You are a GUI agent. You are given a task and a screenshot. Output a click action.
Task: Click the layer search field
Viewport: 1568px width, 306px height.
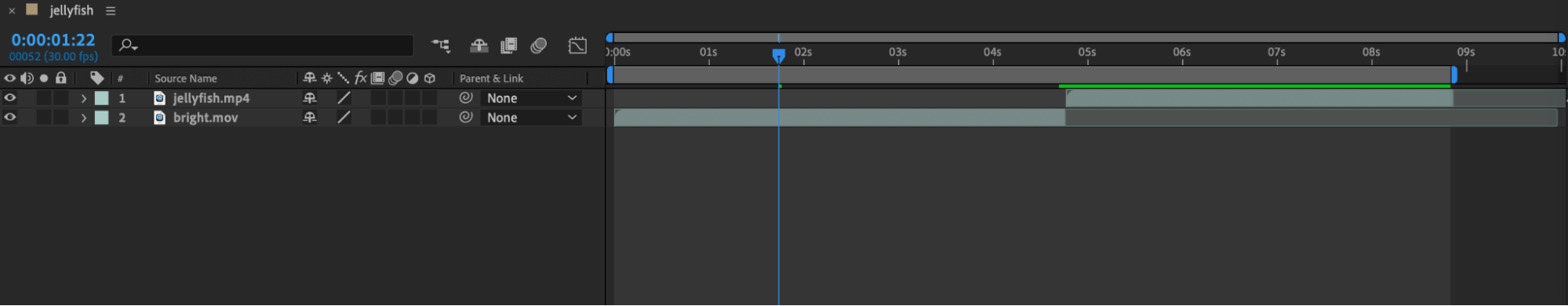263,46
